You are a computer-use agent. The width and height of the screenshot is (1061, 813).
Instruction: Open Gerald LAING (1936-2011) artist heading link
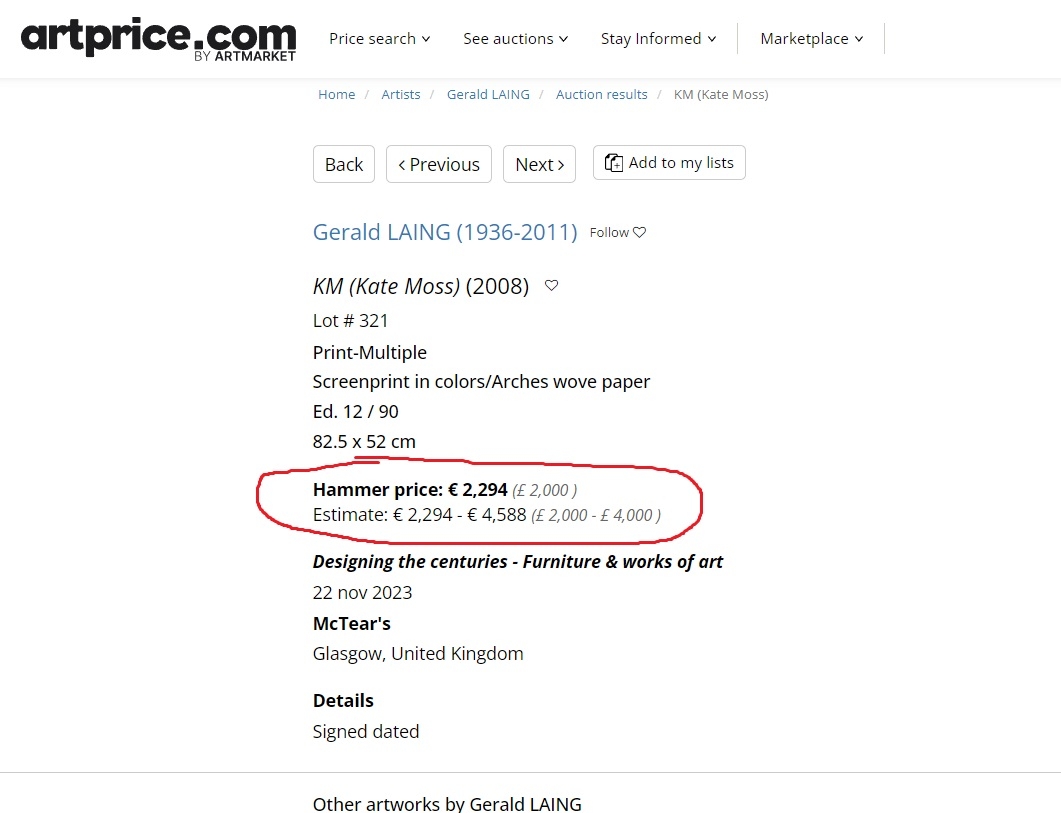point(445,232)
